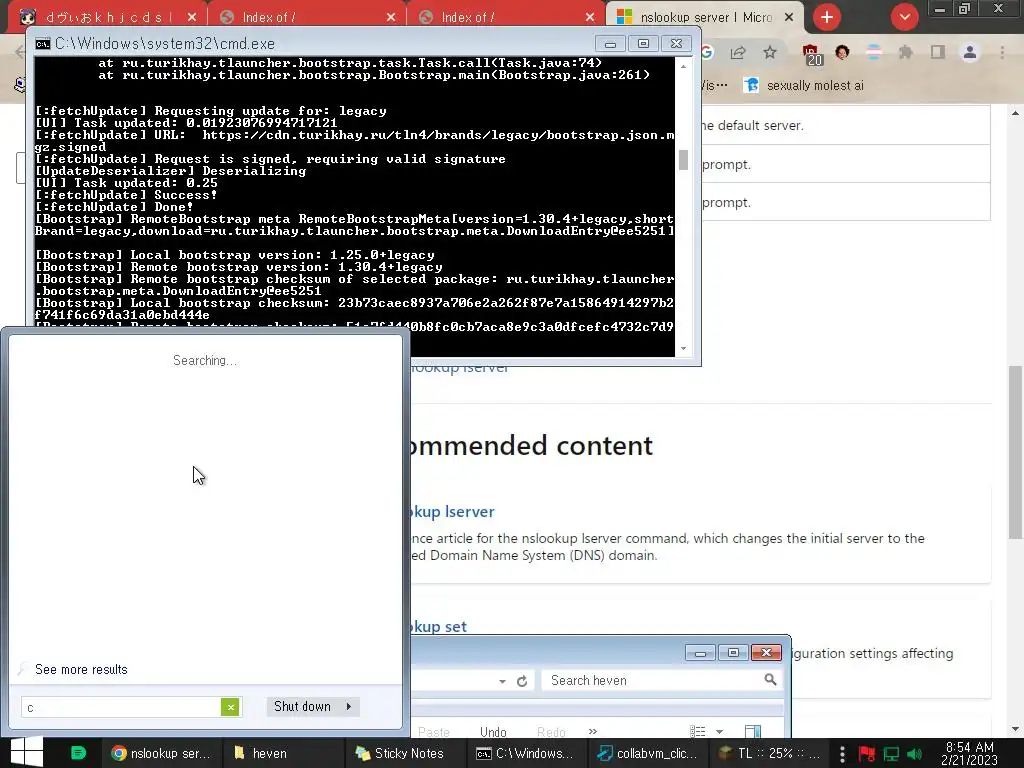Click the Start menu search box

point(122,707)
